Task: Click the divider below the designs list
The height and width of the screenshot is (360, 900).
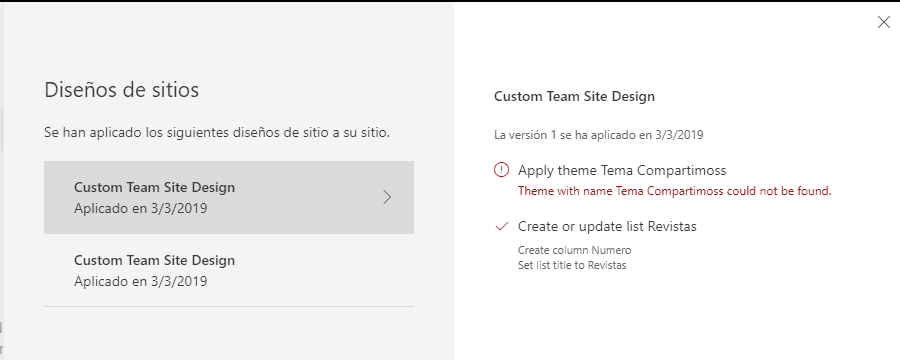Action: pos(229,306)
